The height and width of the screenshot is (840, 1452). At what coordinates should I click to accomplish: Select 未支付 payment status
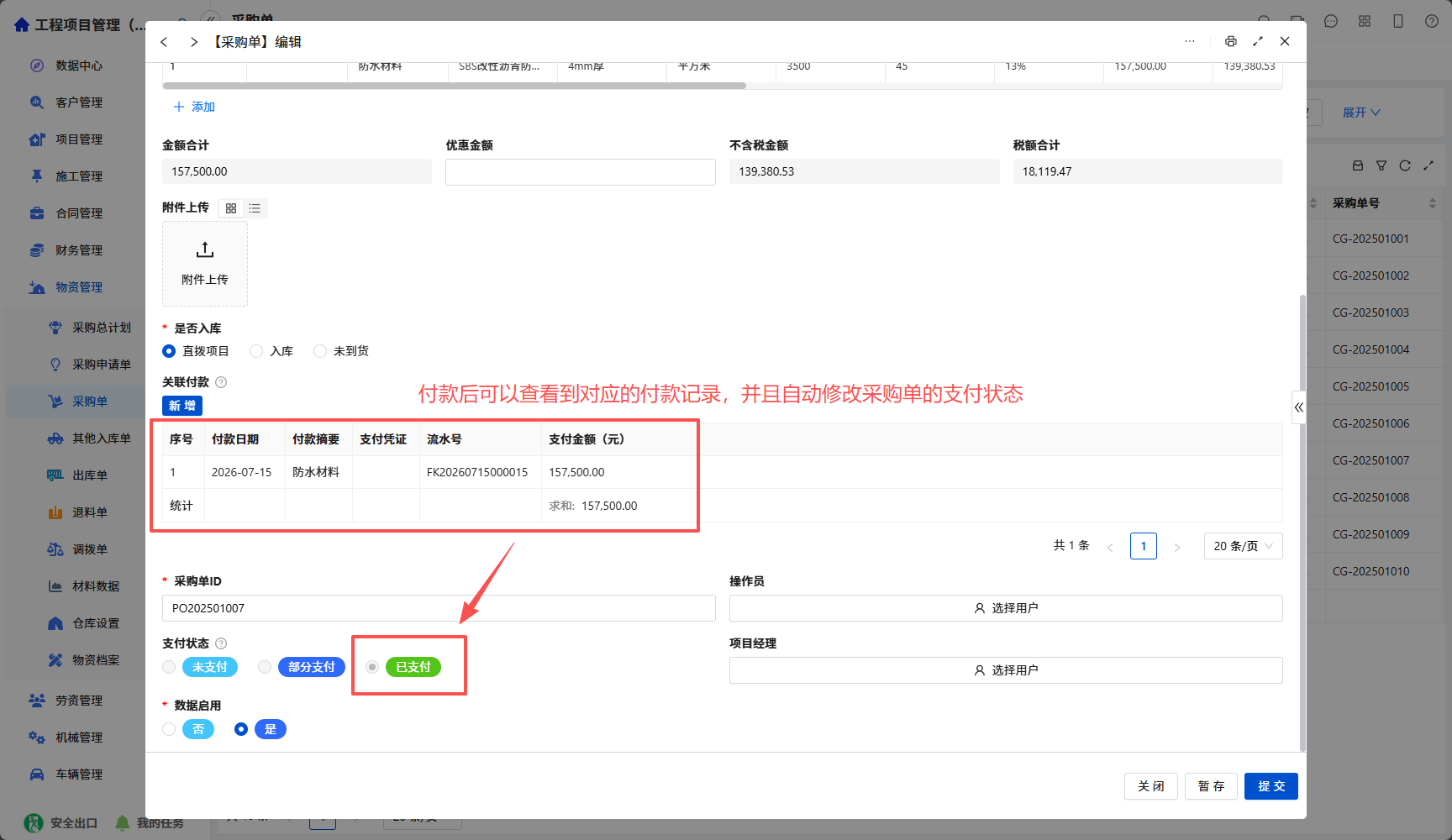(x=169, y=667)
